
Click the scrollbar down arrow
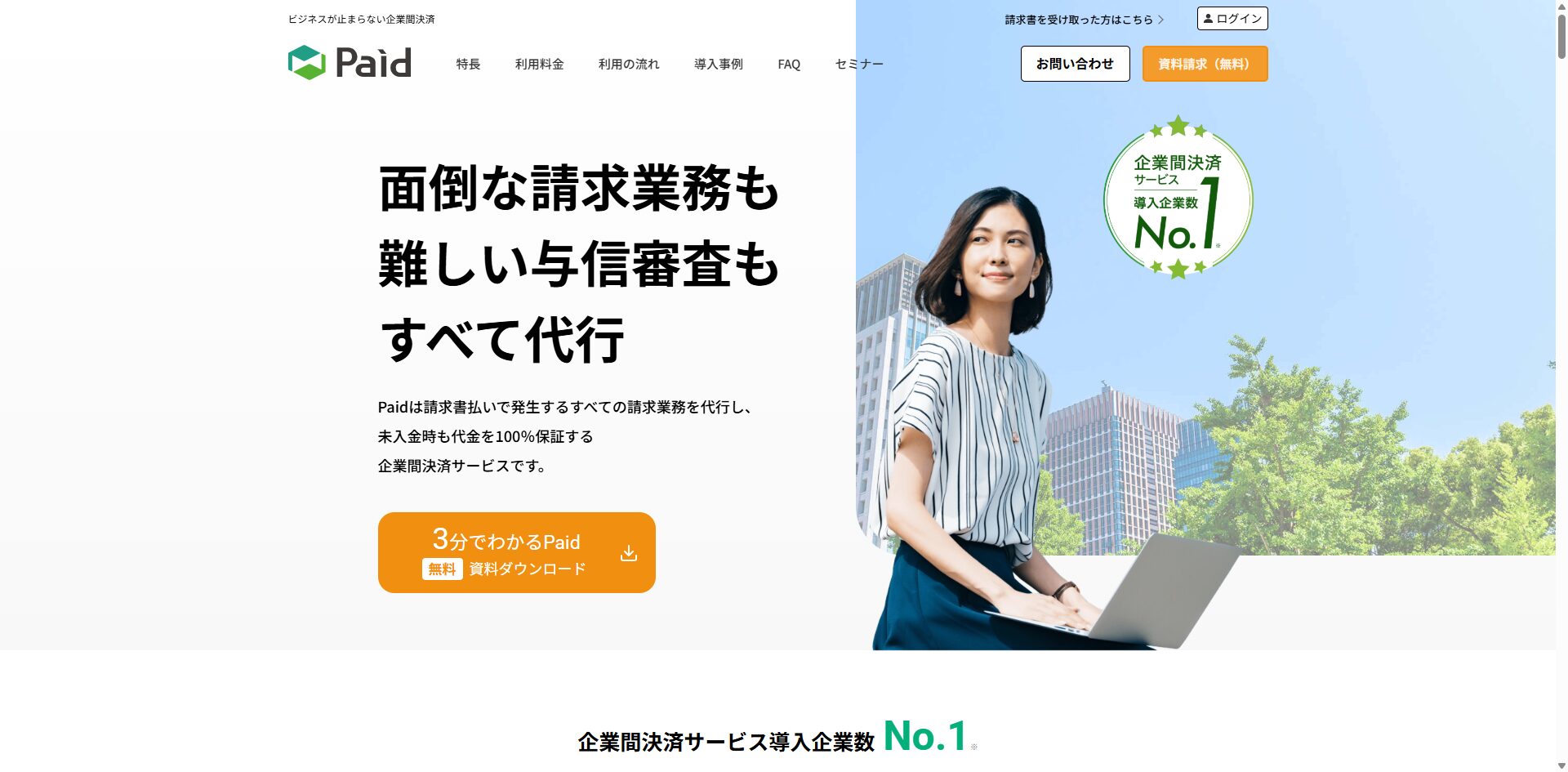tap(1561, 765)
